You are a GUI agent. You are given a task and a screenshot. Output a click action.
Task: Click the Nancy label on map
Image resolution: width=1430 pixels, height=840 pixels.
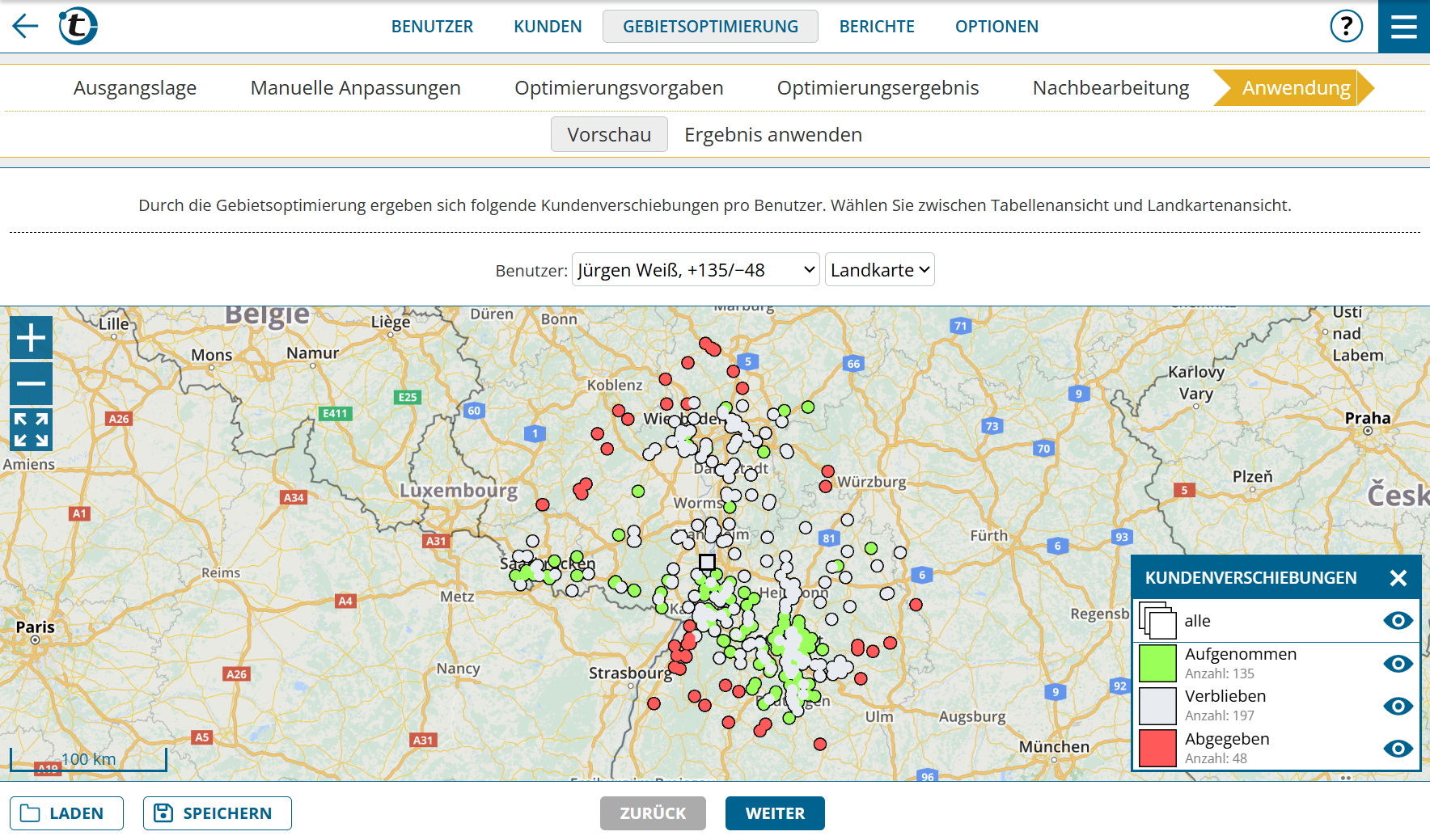(459, 669)
